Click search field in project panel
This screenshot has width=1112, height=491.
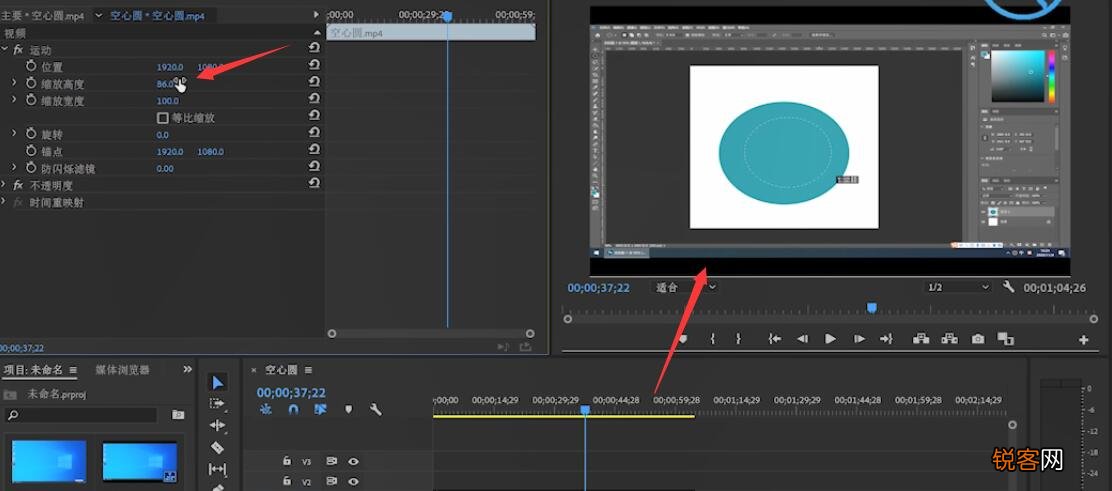[80, 415]
